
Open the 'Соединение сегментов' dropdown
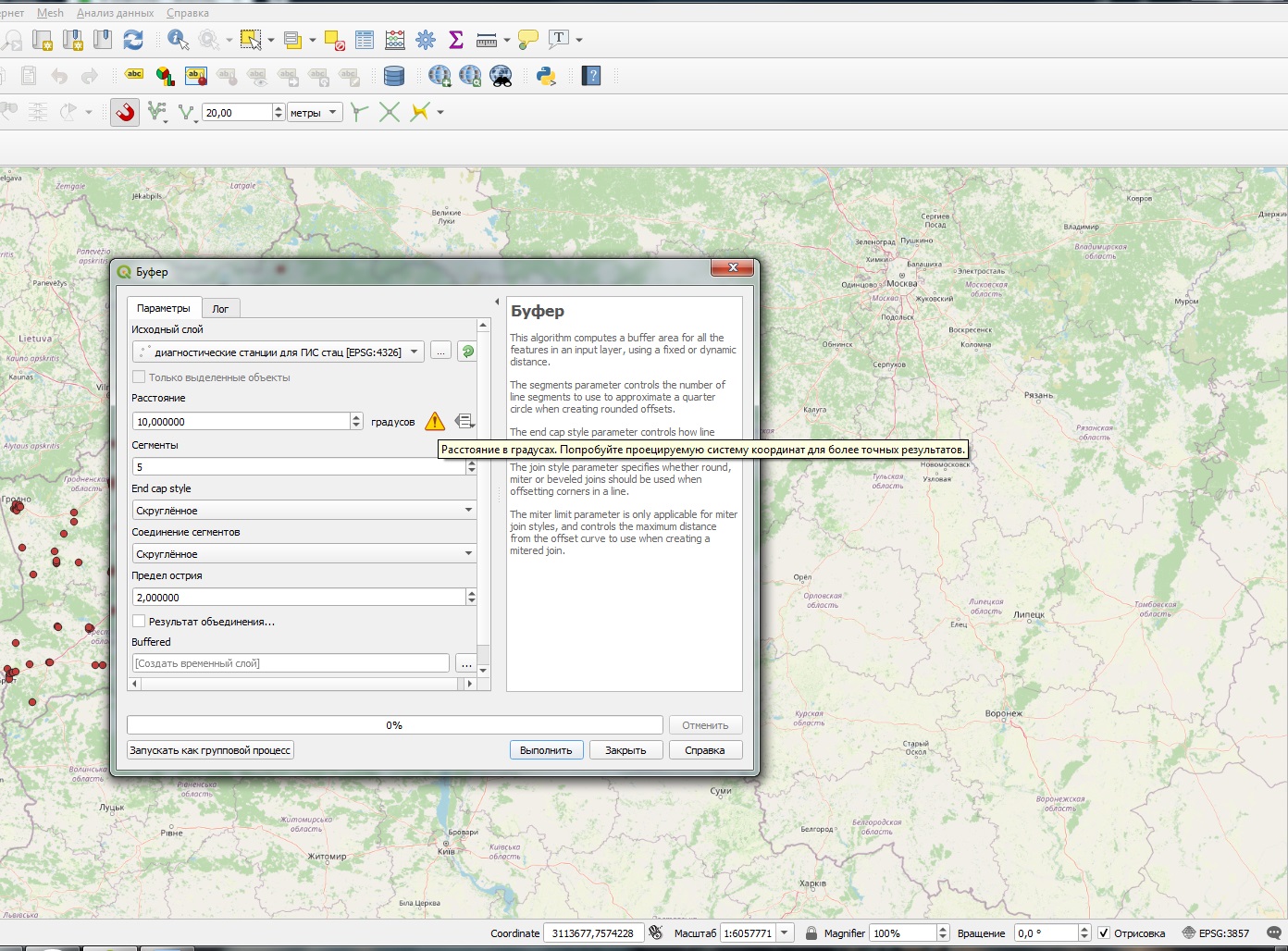[x=303, y=553]
